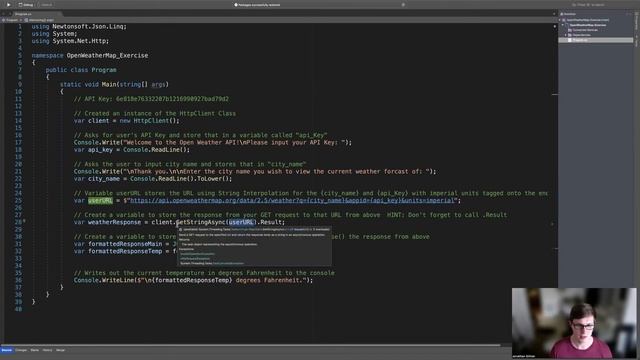
Task: Click the Run play button
Action: [x=8, y=5]
